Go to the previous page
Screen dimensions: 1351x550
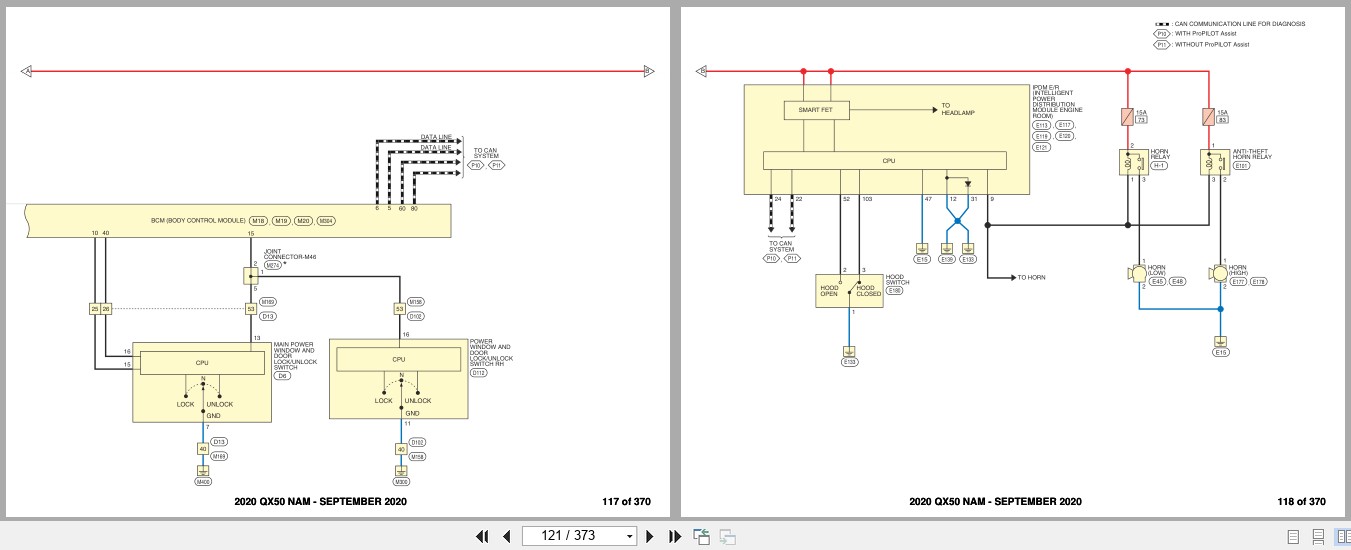pos(507,536)
